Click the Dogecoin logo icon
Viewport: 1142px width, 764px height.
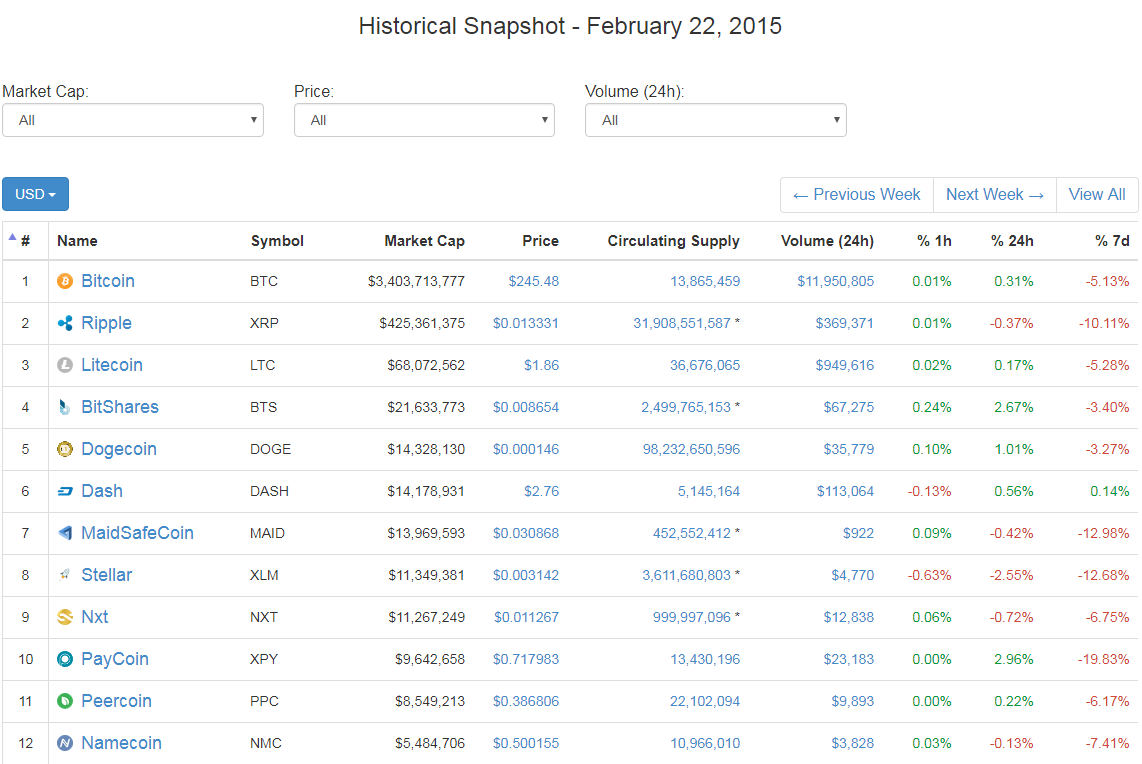tap(65, 449)
